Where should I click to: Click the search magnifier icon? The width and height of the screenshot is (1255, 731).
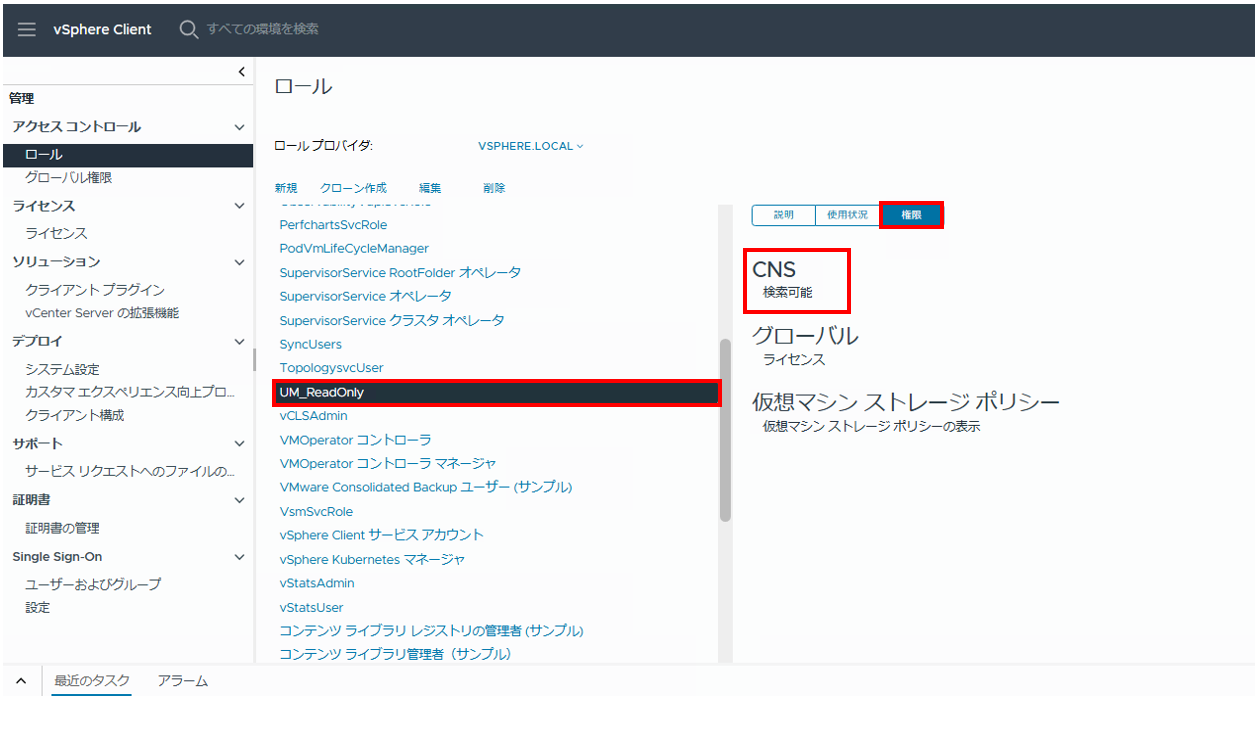[x=188, y=29]
